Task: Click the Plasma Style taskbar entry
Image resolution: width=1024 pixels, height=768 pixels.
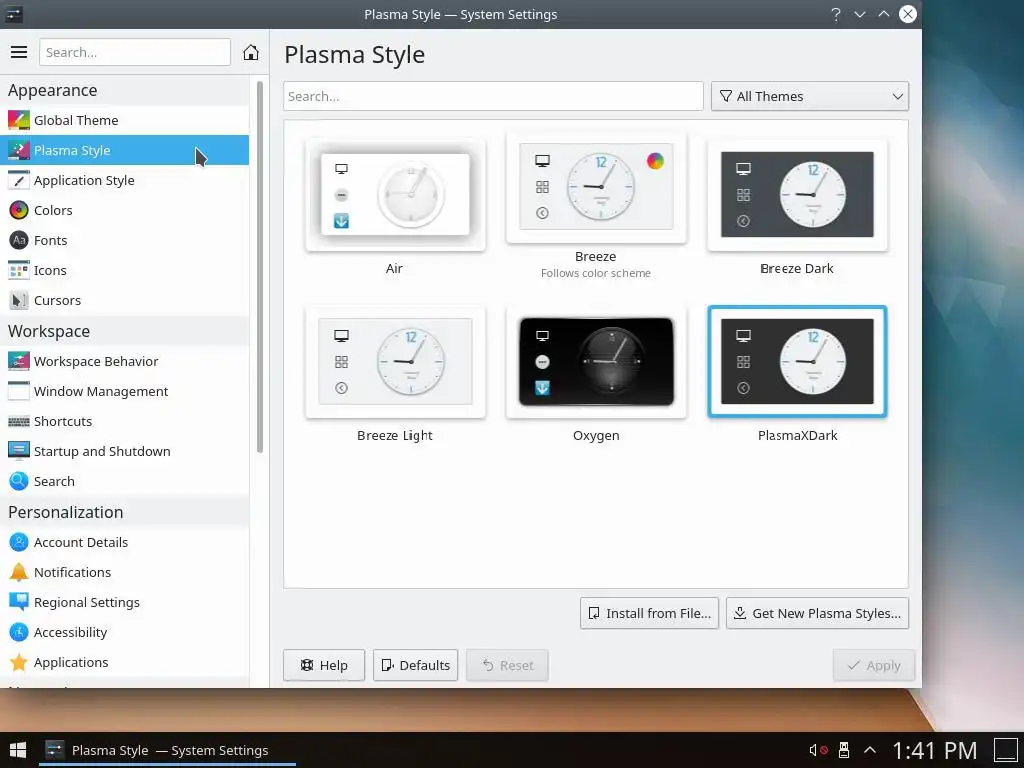Action: 167,750
